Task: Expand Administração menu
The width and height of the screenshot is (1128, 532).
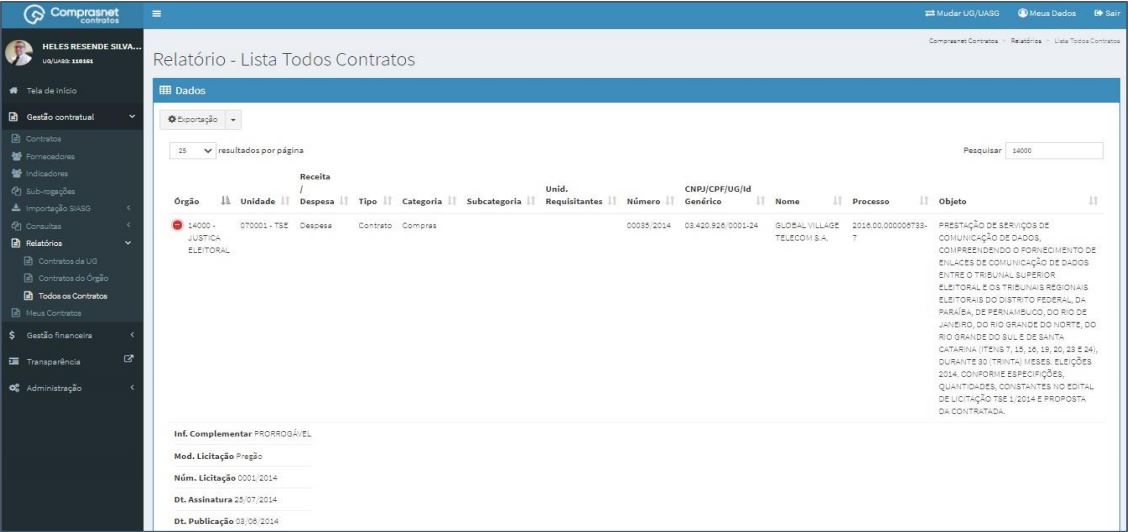Action: pos(72,388)
